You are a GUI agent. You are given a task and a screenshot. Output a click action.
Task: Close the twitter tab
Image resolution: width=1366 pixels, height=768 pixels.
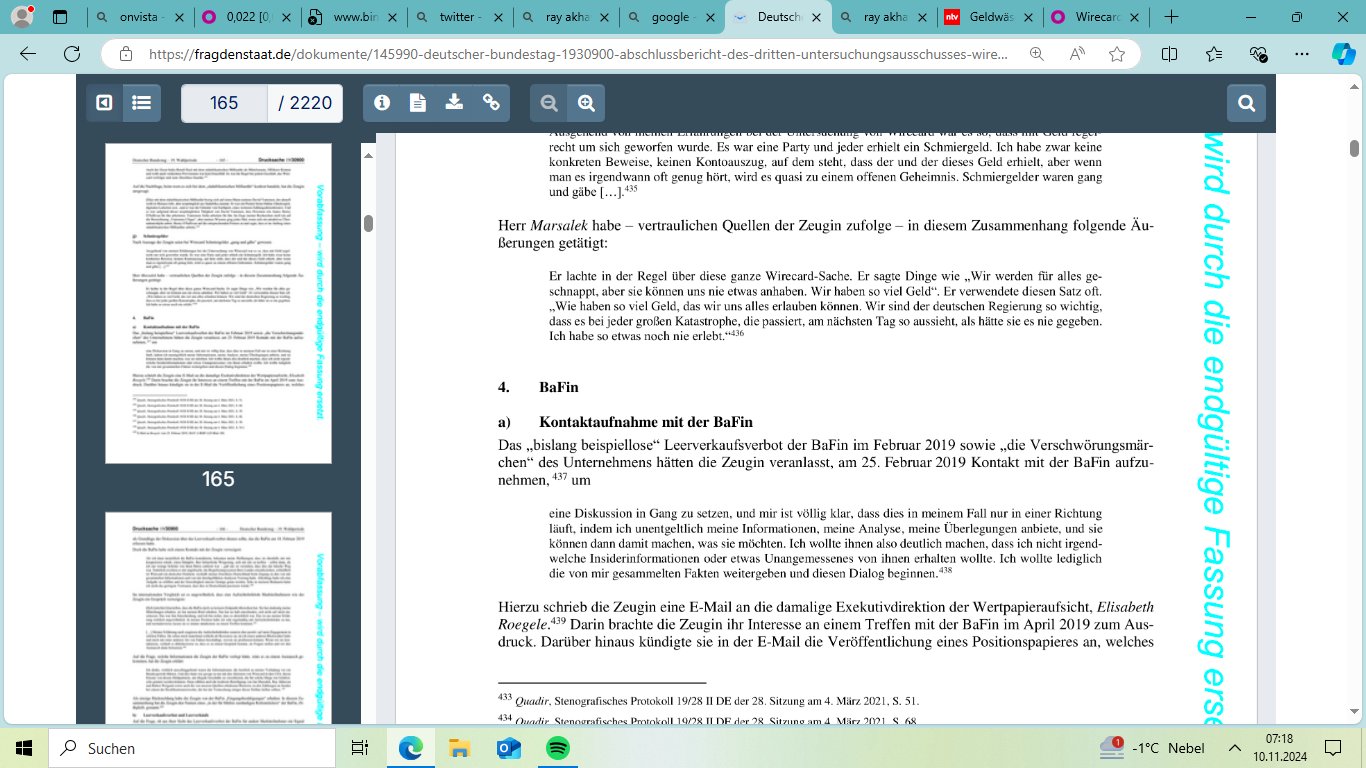coord(499,17)
